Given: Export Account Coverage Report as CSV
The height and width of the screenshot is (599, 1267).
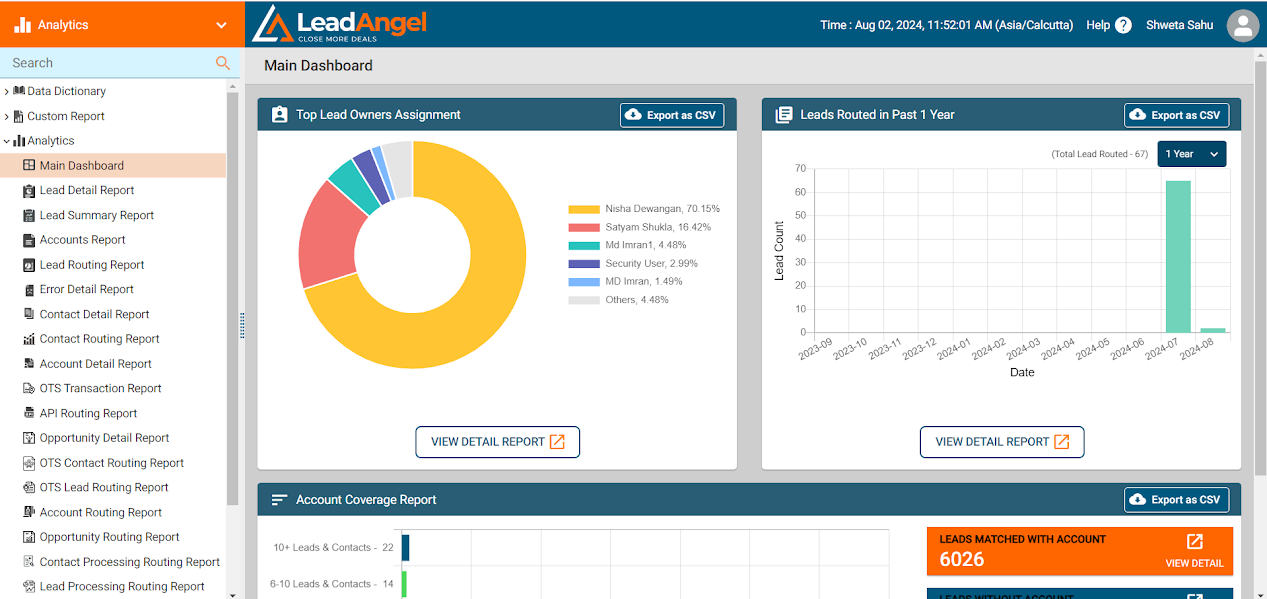Looking at the screenshot, I should [1176, 500].
